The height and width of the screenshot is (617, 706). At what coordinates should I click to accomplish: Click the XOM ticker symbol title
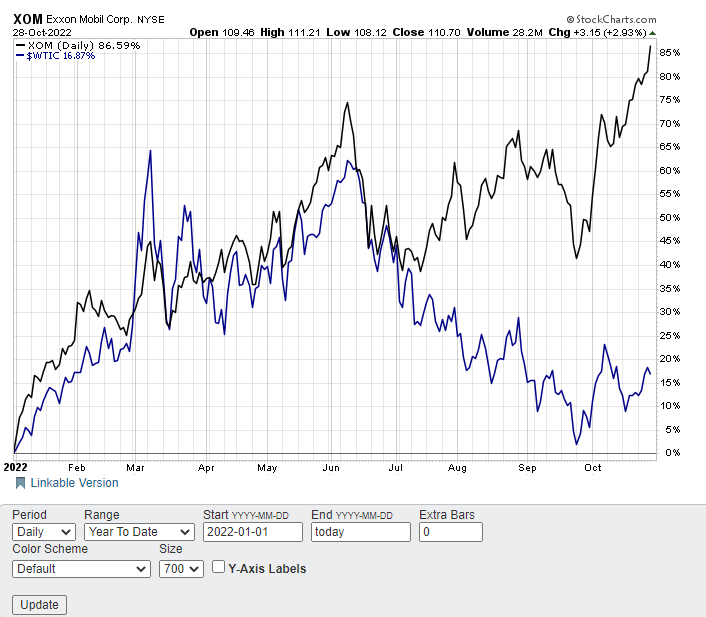[27, 19]
